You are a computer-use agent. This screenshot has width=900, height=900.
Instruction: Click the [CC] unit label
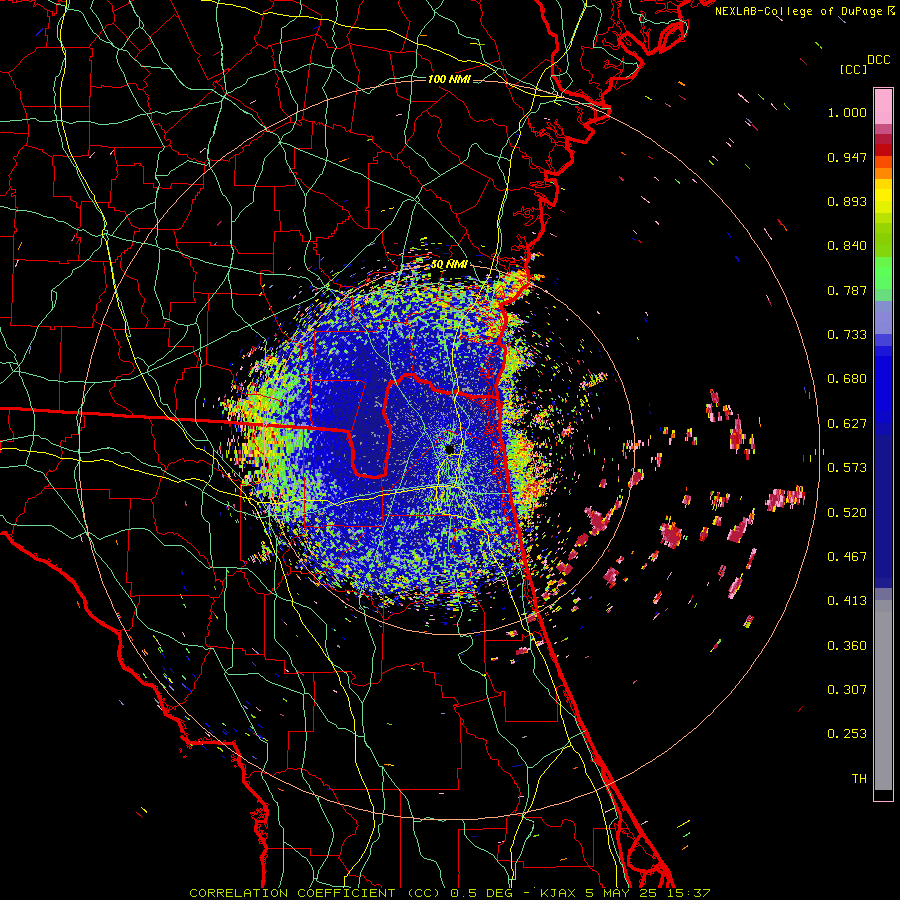point(853,69)
